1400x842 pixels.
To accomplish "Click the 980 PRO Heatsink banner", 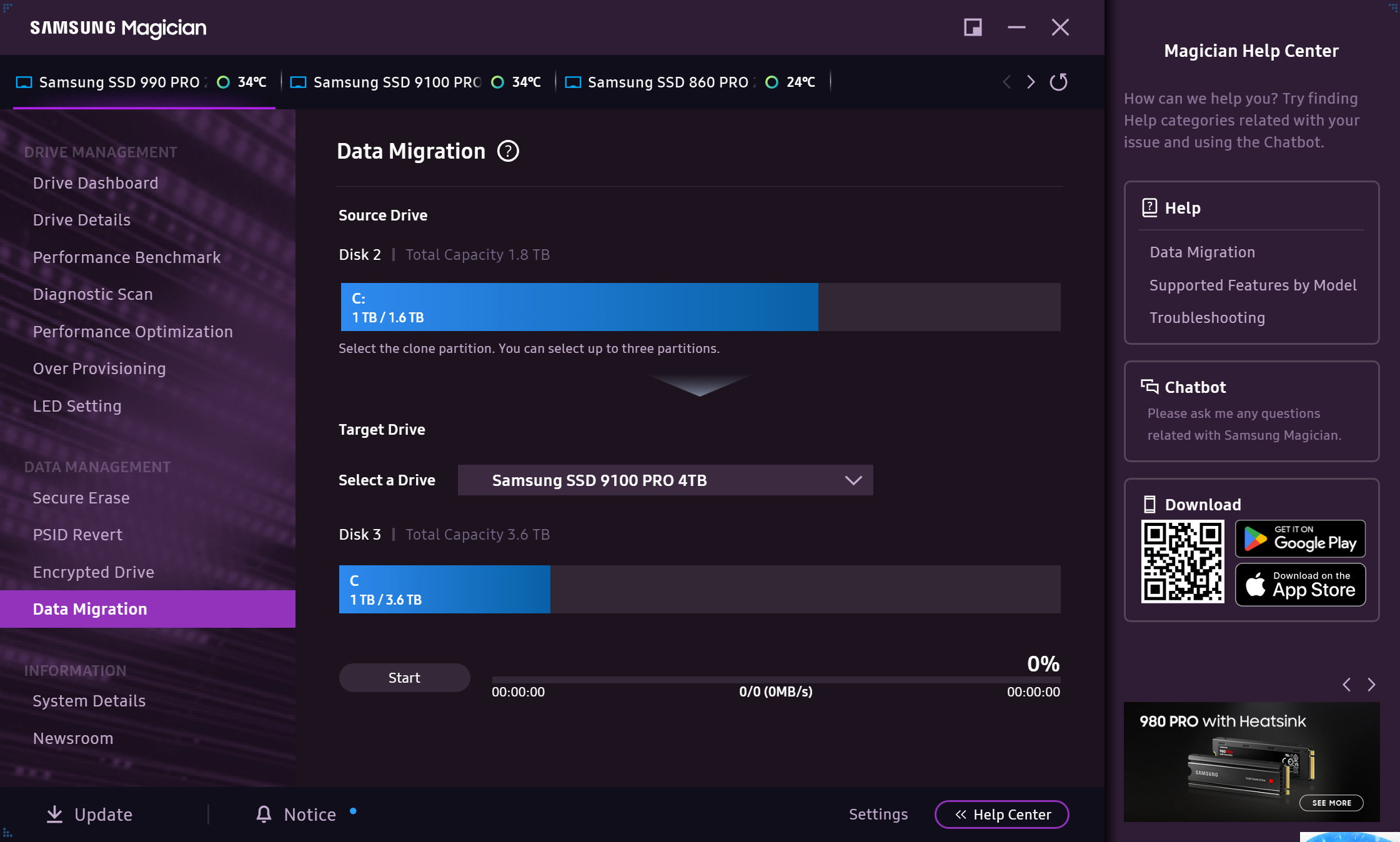I will [1251, 761].
